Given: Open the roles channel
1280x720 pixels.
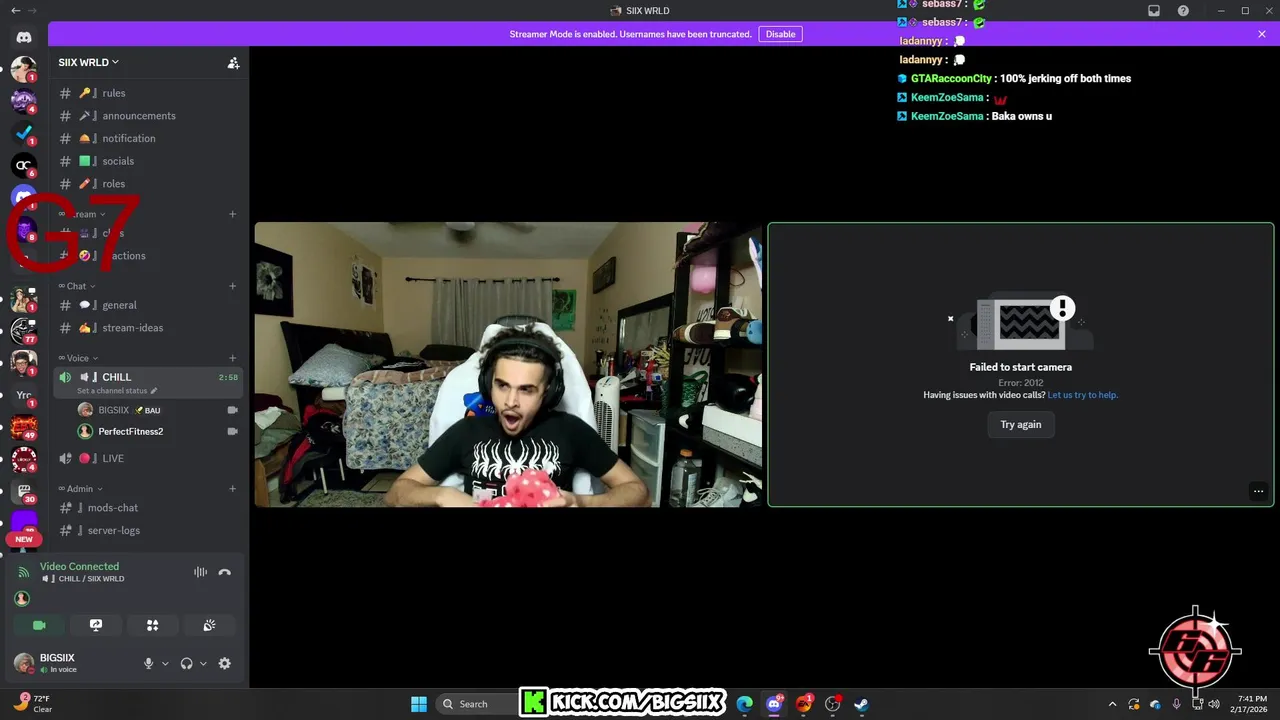Looking at the screenshot, I should tap(148, 184).
